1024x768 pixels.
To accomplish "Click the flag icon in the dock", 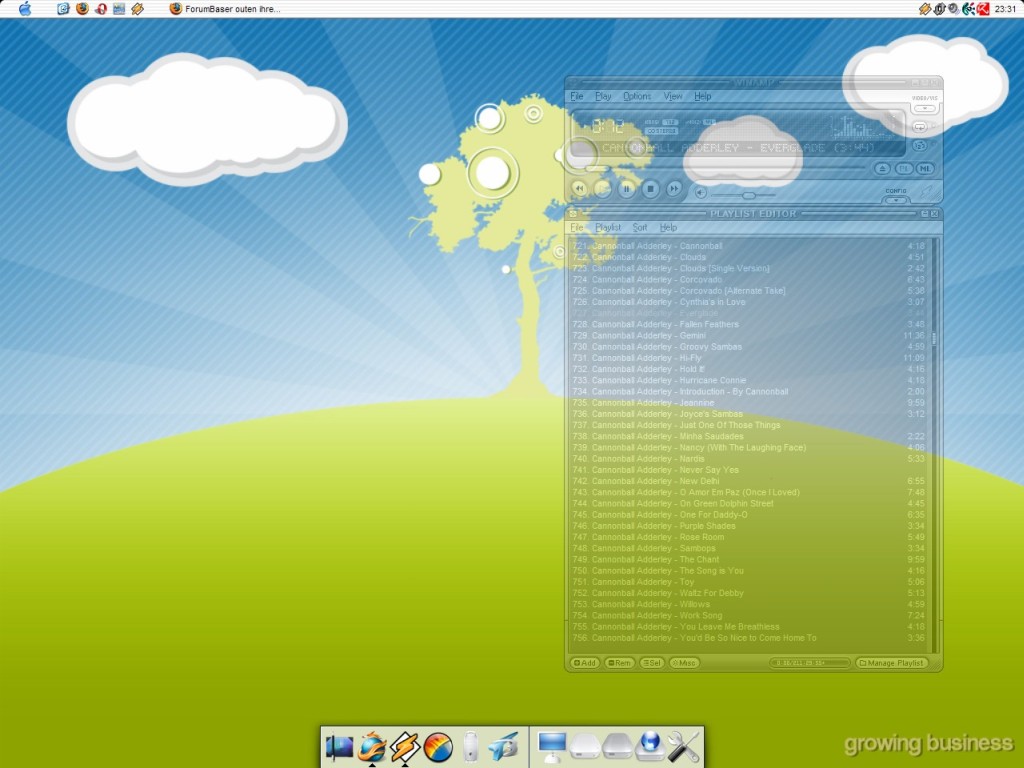I will pos(339,746).
